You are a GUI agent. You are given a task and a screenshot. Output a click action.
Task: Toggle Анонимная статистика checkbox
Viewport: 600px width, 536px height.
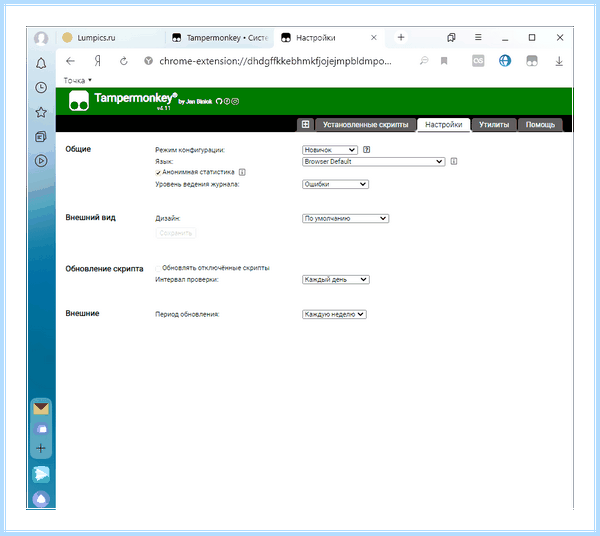(x=158, y=173)
